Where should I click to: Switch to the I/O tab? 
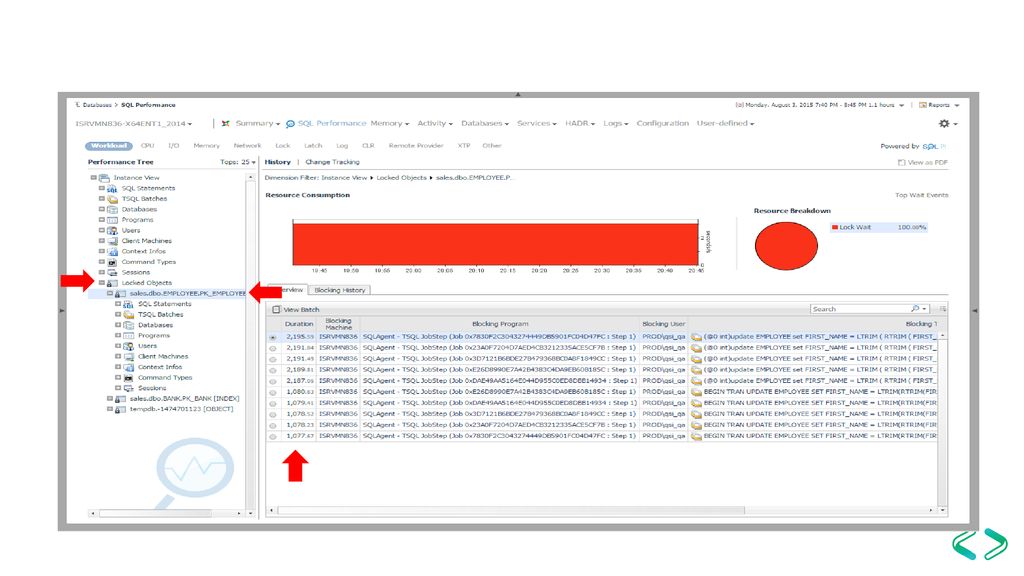(x=174, y=146)
